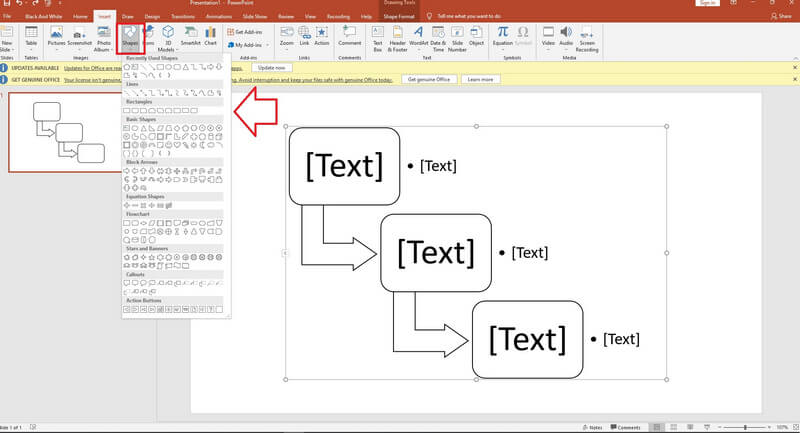Add a new Comment
Screen dimensions: 800x433
pyautogui.click(x=349, y=37)
